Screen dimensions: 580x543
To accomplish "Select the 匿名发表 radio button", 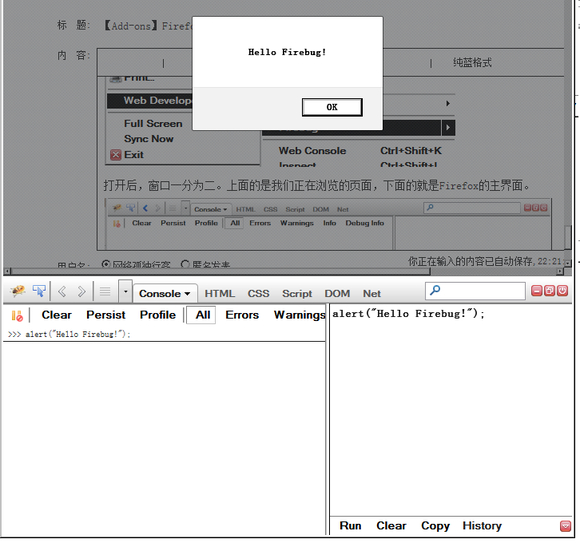I will coord(185,264).
